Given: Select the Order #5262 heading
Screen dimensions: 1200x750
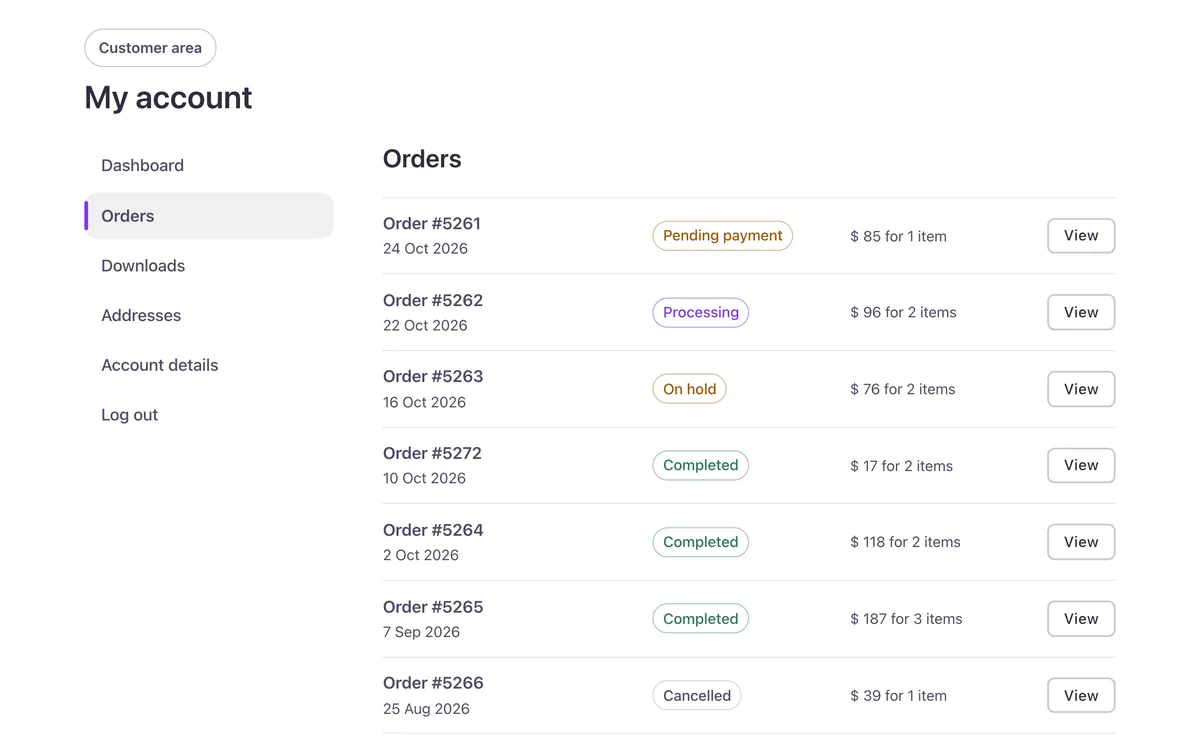Looking at the screenshot, I should click(433, 300).
